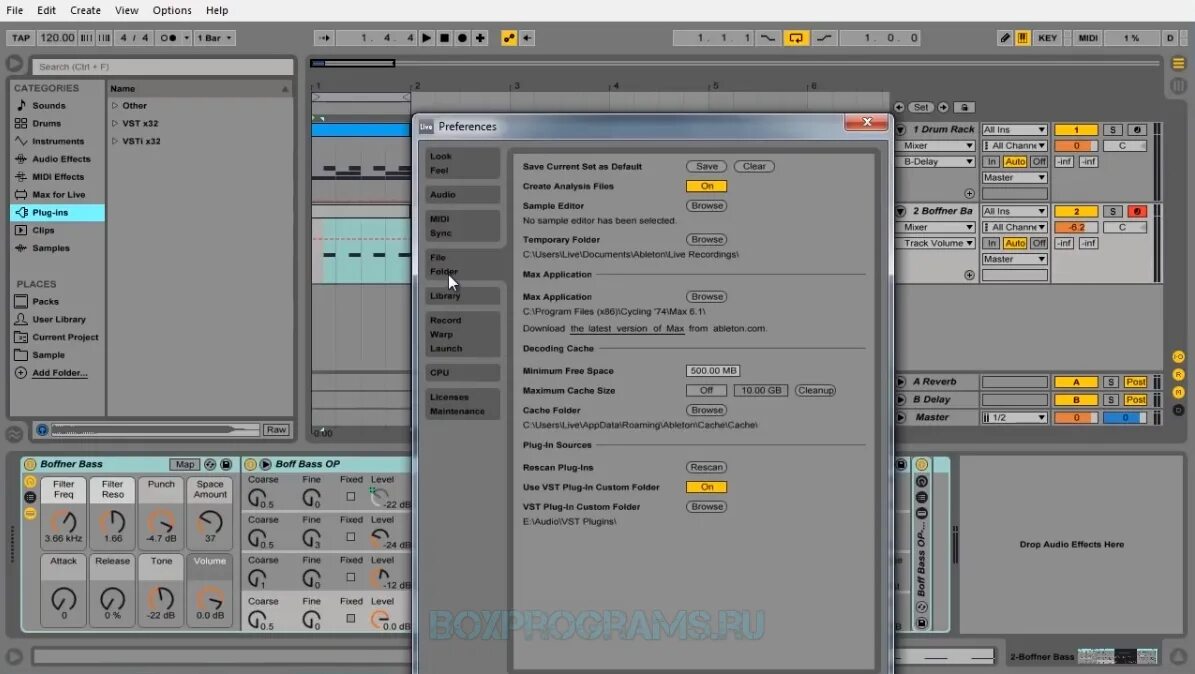The image size is (1195, 674).
Task: Click the Record button in transport
Action: 462,37
